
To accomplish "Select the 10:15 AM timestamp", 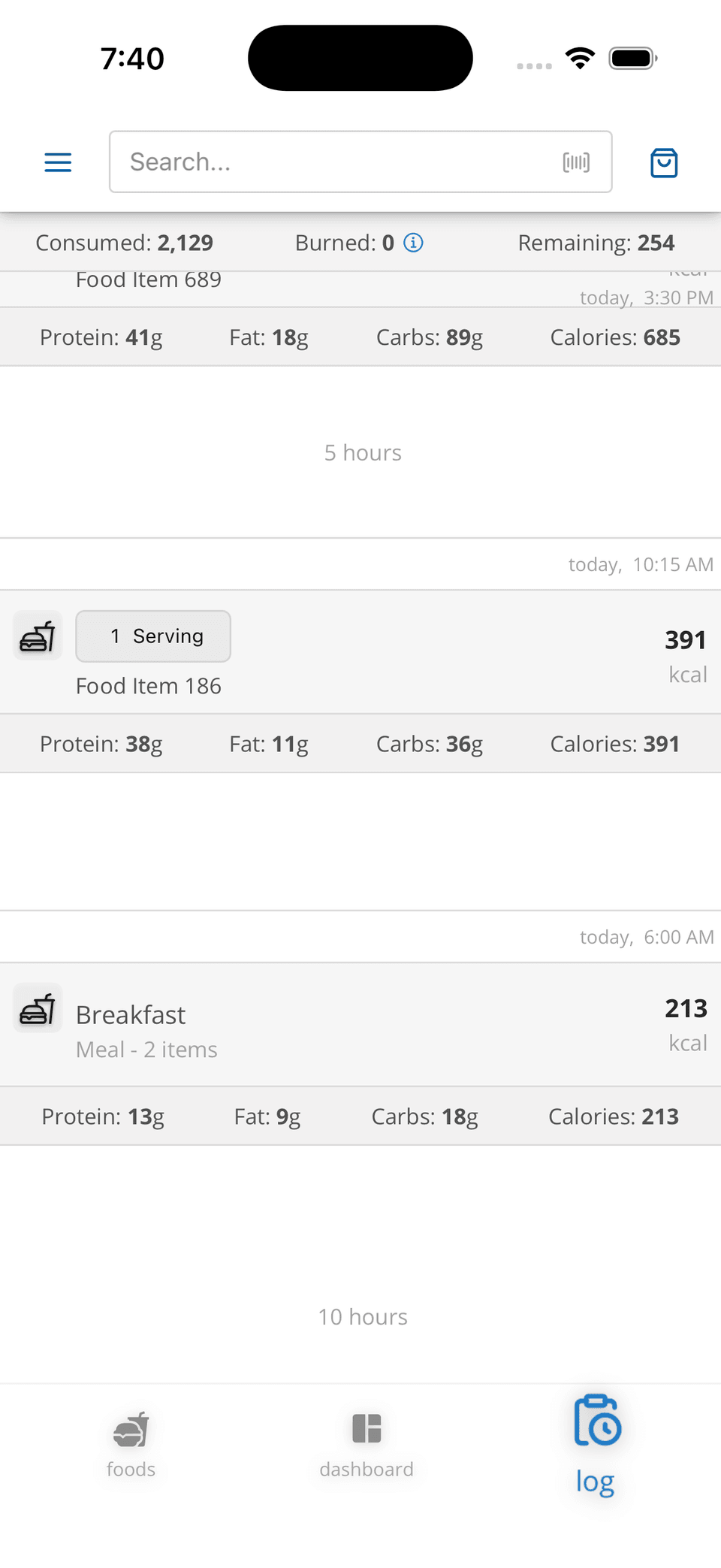I will click(640, 565).
